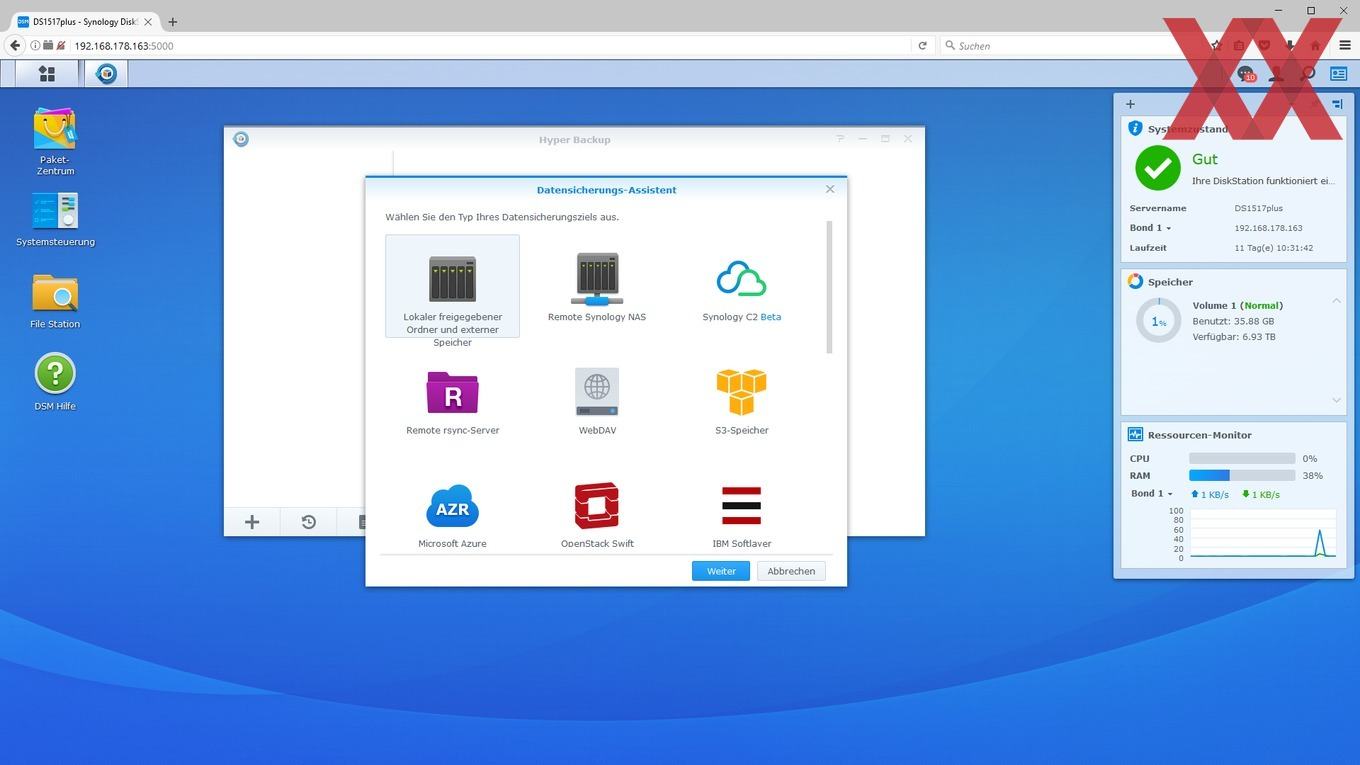Select Synology C2 Beta cloud target
Image resolution: width=1360 pixels, height=765 pixels.
pos(741,287)
